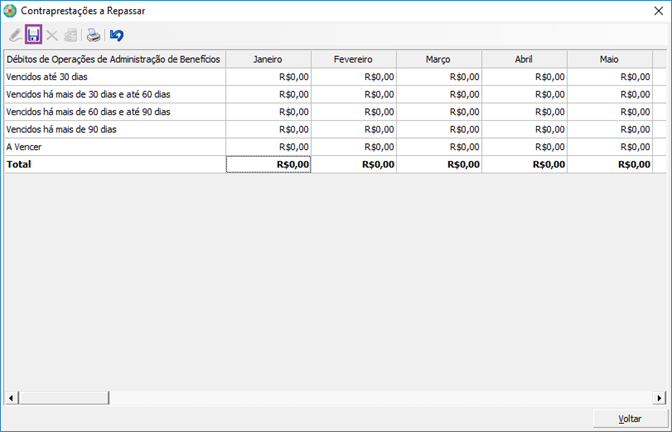Click the Março column header
Screen dimensions: 672x432
(x=438, y=60)
